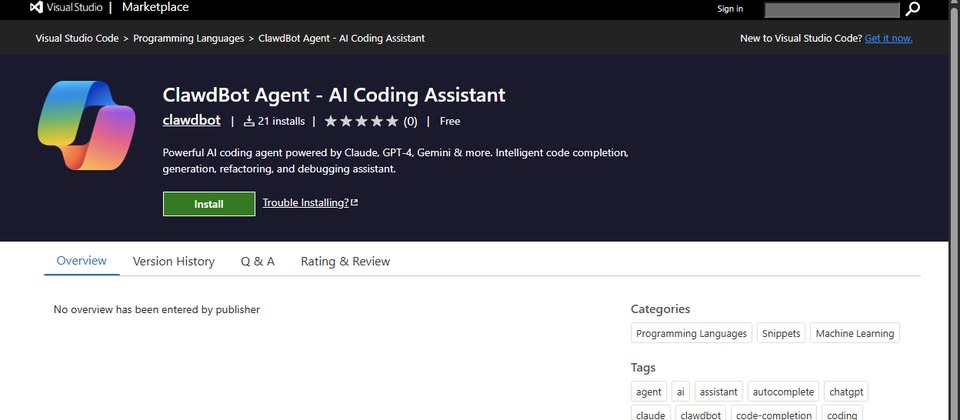Click the Visual Studio logo icon
The image size is (960, 420).
[x=37, y=8]
